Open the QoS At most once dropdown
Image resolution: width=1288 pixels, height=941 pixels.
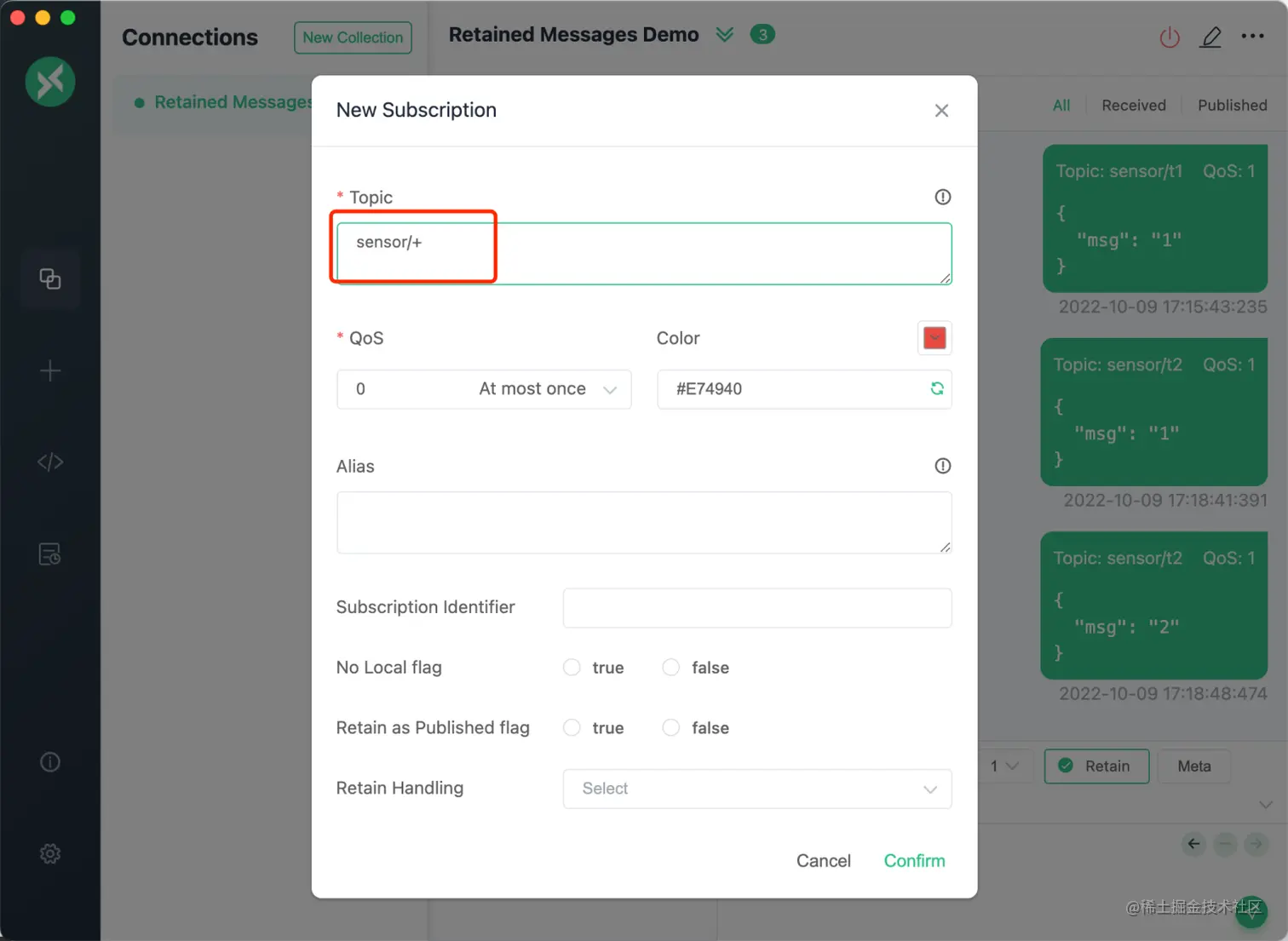484,389
